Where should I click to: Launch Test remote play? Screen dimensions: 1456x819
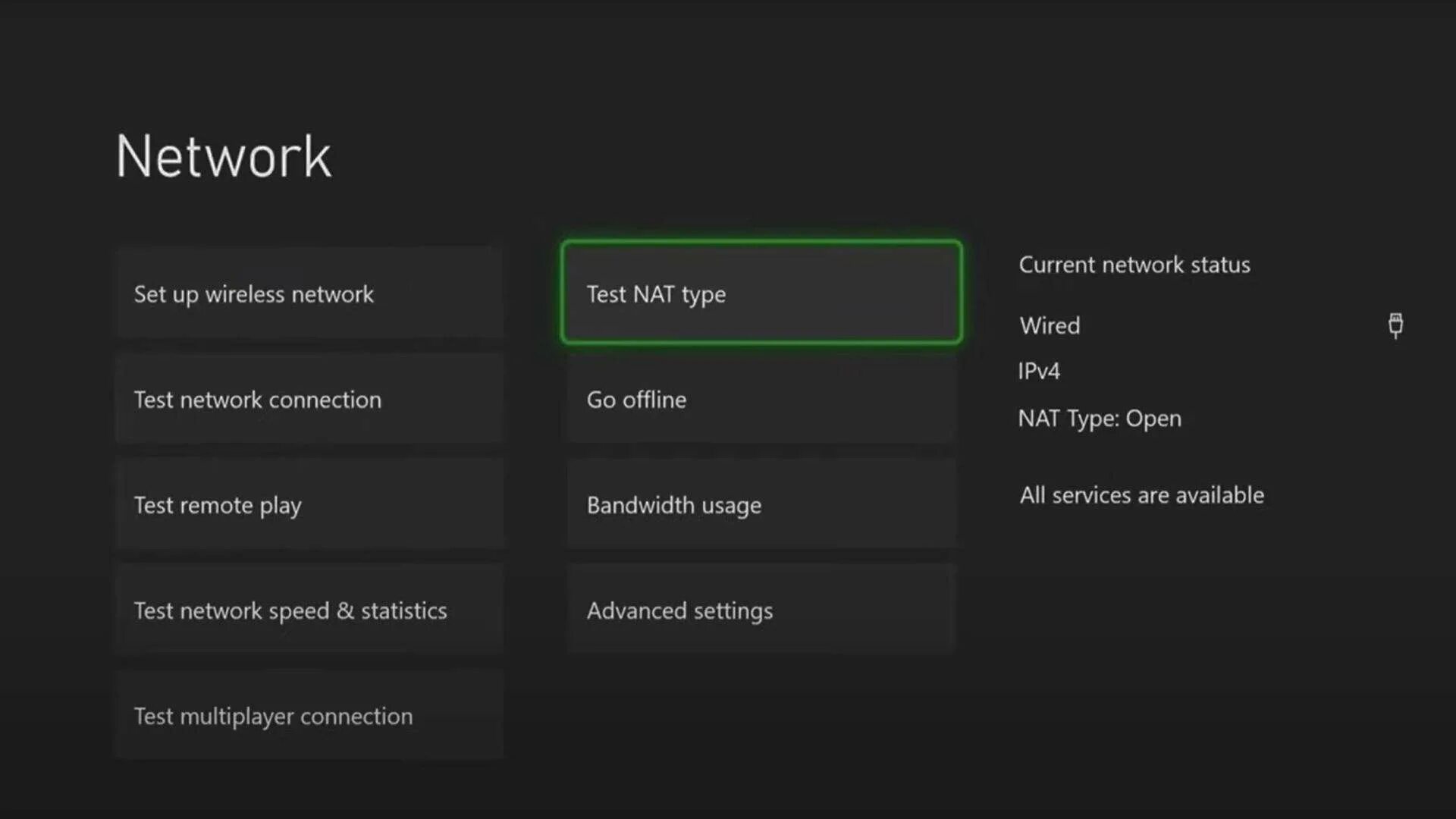tap(309, 504)
